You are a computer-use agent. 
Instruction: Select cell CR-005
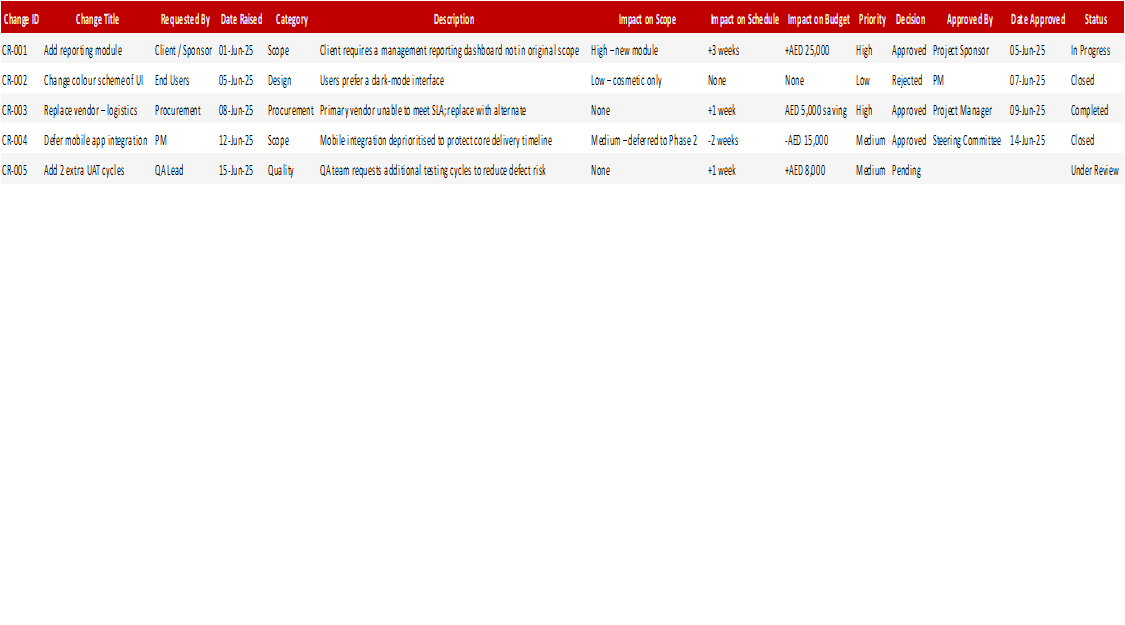pos(14,171)
